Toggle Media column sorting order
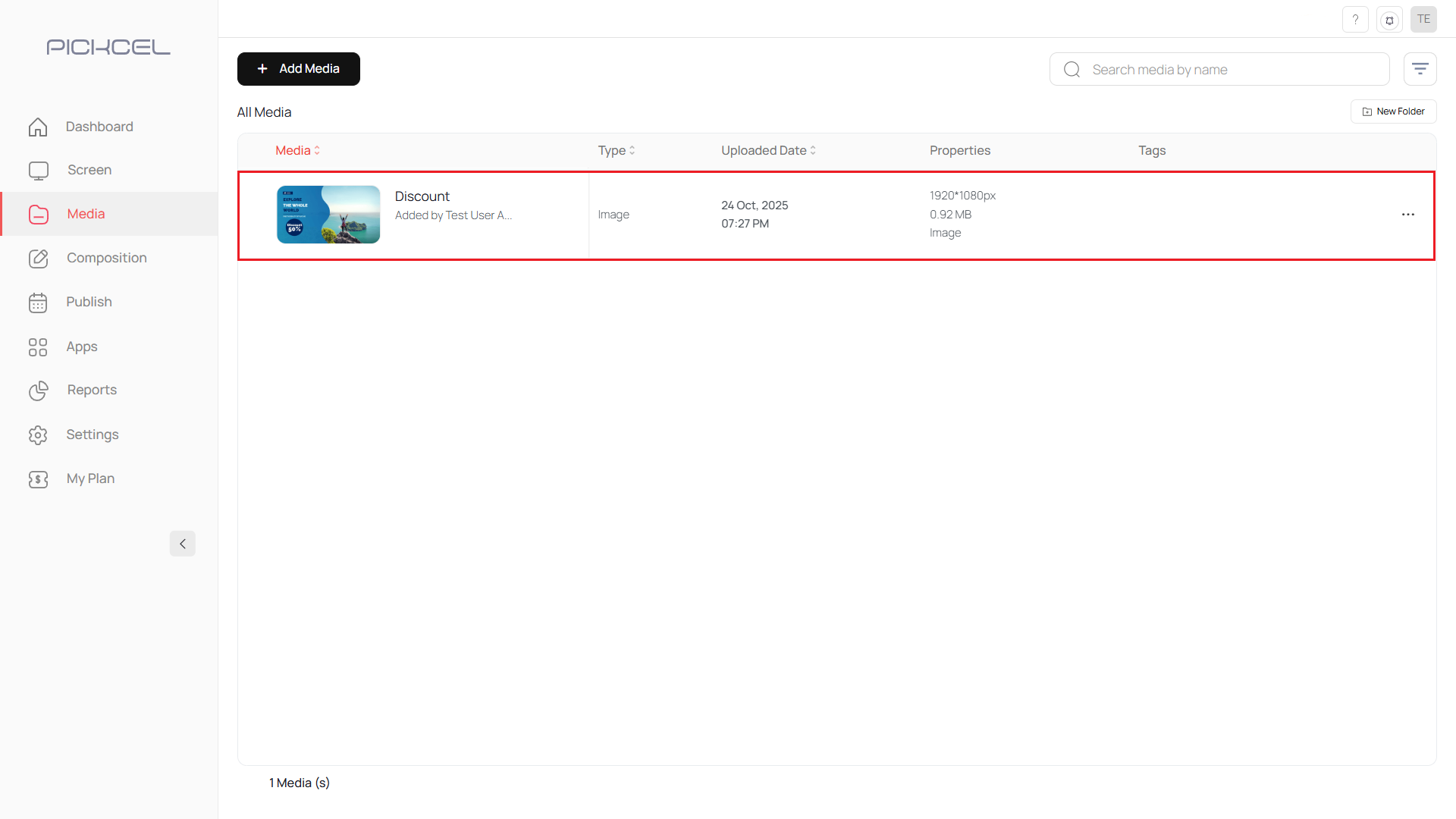Screen dimensions: 1456x819 click(316, 150)
